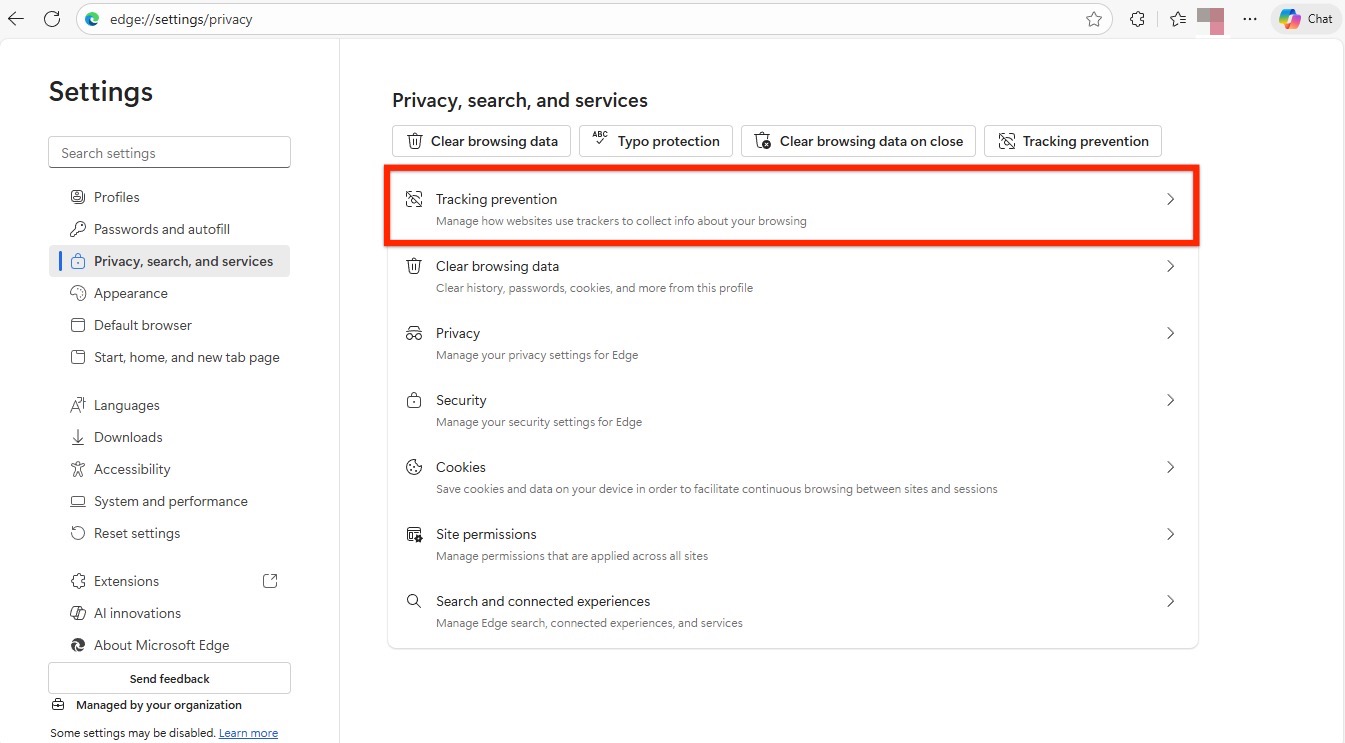Open the browser profile avatar

coord(1211,18)
